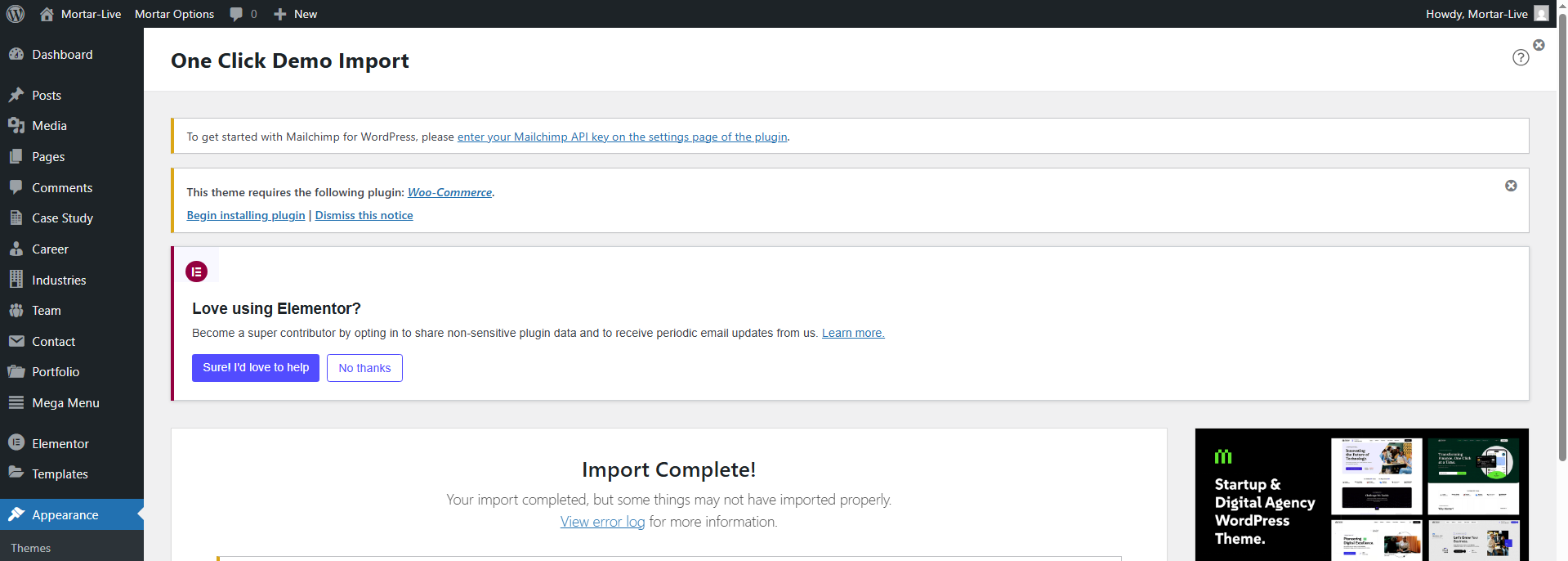Viewport: 1568px width, 561px height.
Task: Open the comments bubble icon in admin bar
Action: coord(236,14)
